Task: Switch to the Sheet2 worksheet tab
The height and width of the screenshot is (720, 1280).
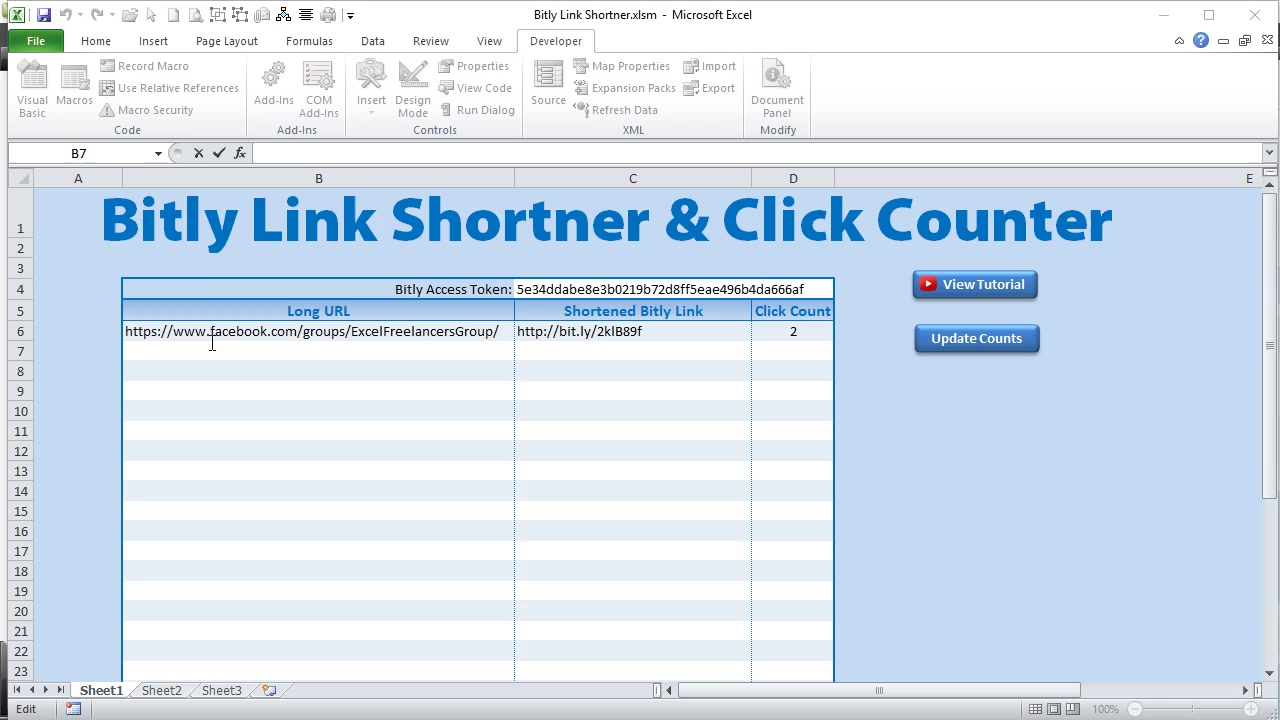Action: point(162,690)
